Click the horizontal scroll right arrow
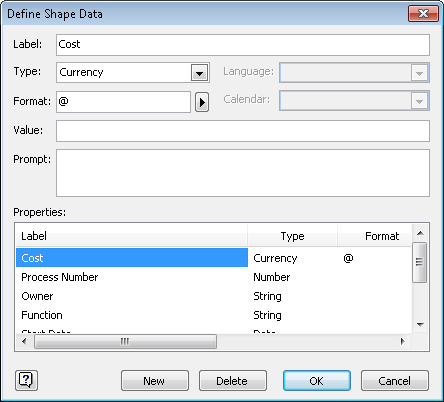This screenshot has width=444, height=402. pos(403,341)
